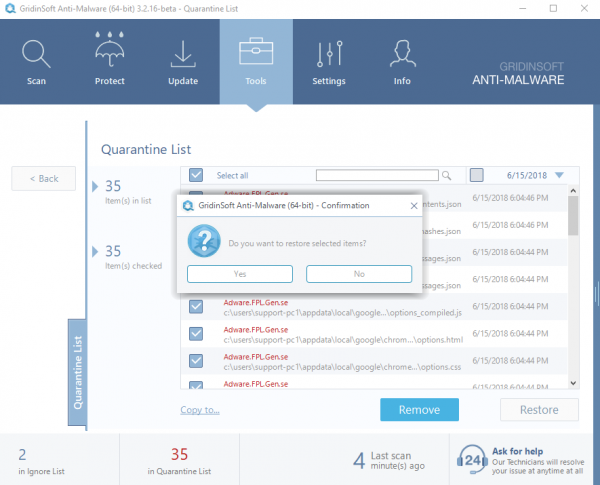Uncheck the options.html item checkbox
600x485 pixels.
[196, 334]
